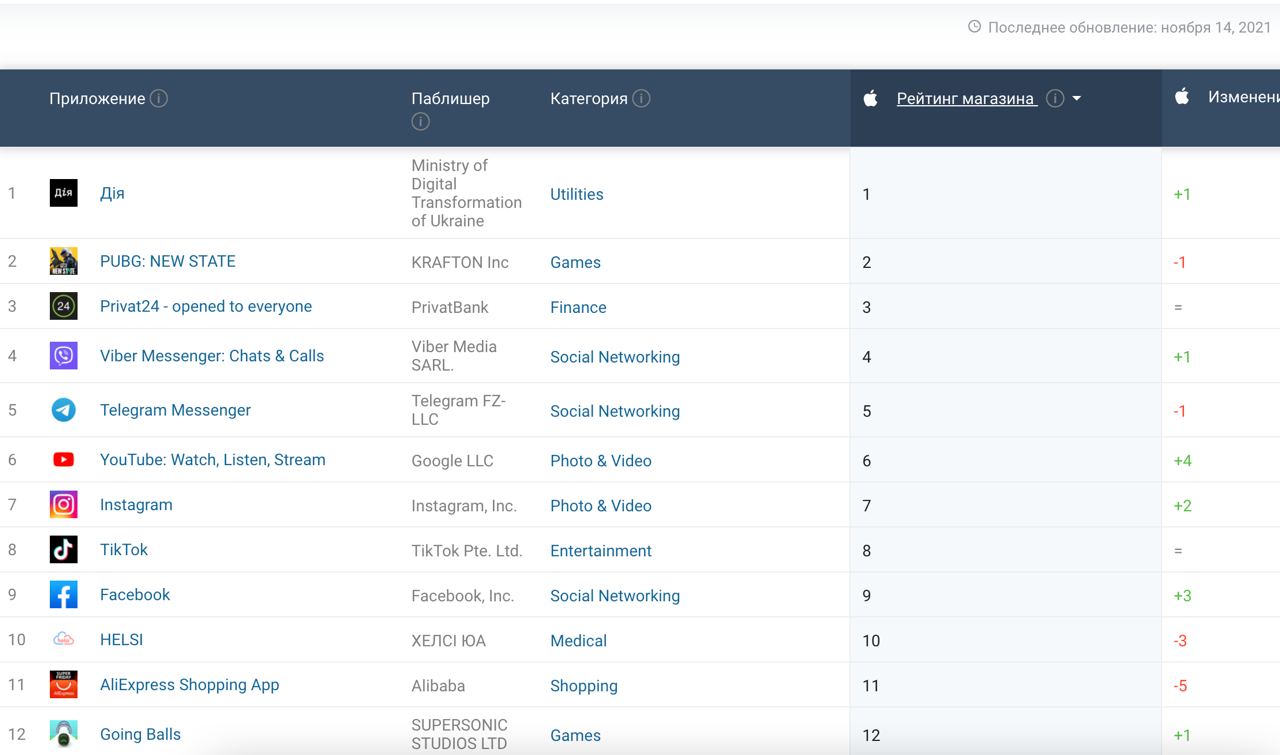1280x755 pixels.
Task: Sort by Рейтинг магазина column header
Action: (x=966, y=98)
